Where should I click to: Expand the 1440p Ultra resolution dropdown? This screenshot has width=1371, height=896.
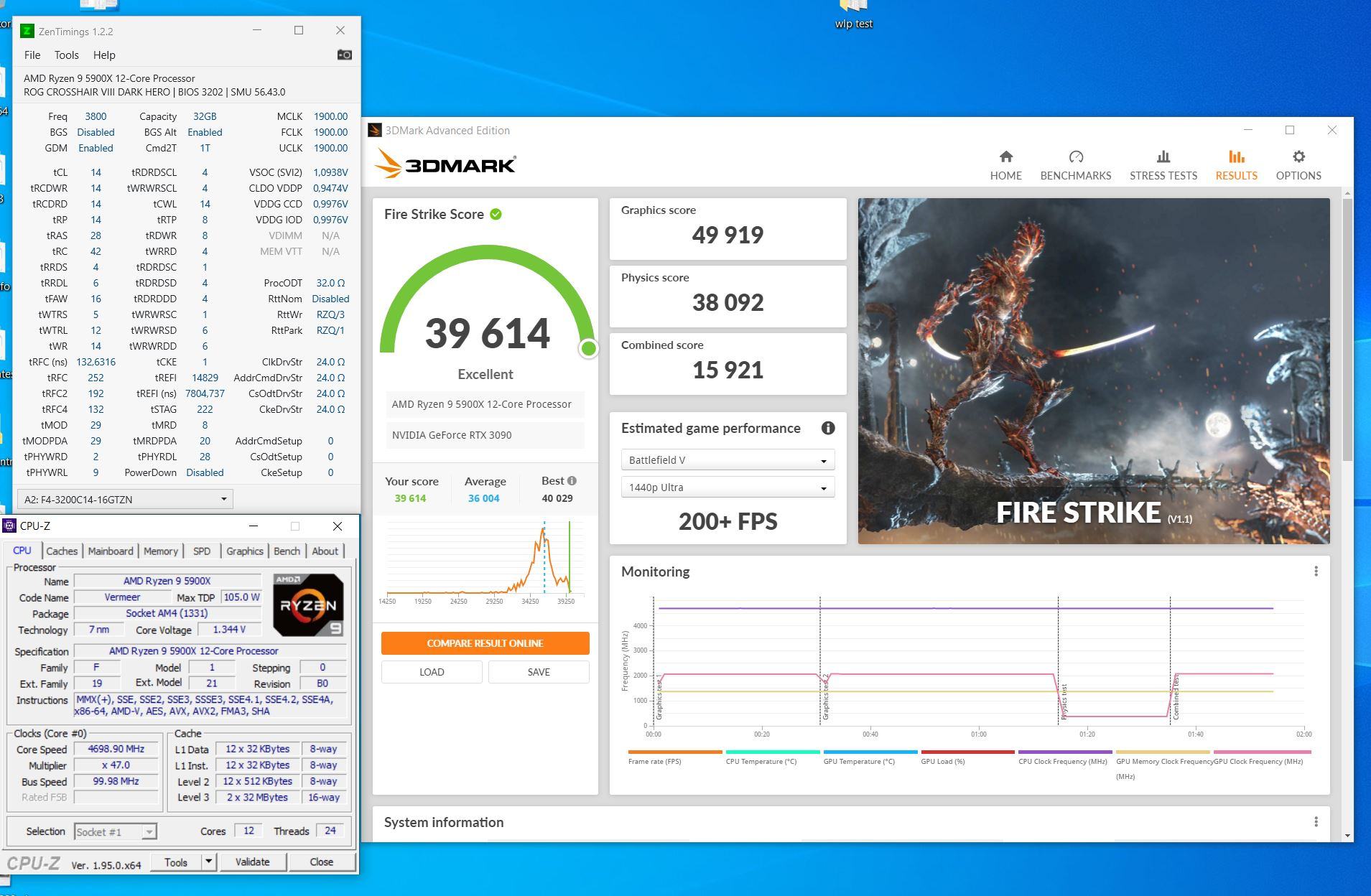tap(728, 487)
